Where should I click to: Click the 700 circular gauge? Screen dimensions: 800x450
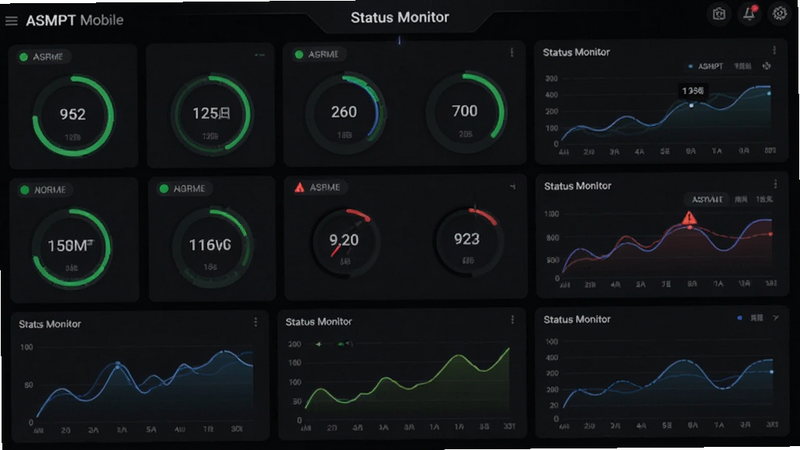(465, 112)
